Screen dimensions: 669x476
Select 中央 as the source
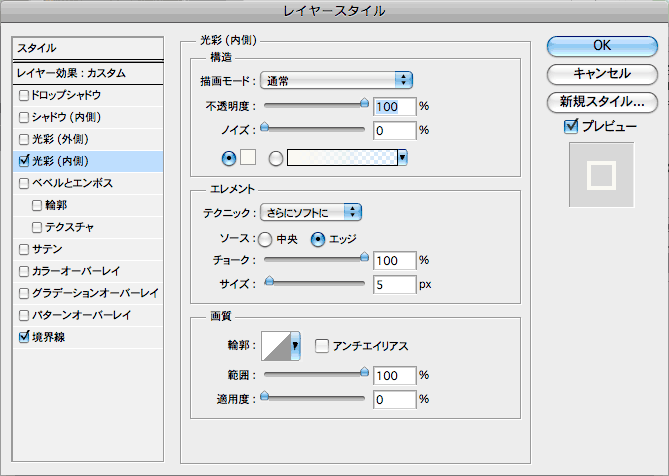(x=265, y=240)
